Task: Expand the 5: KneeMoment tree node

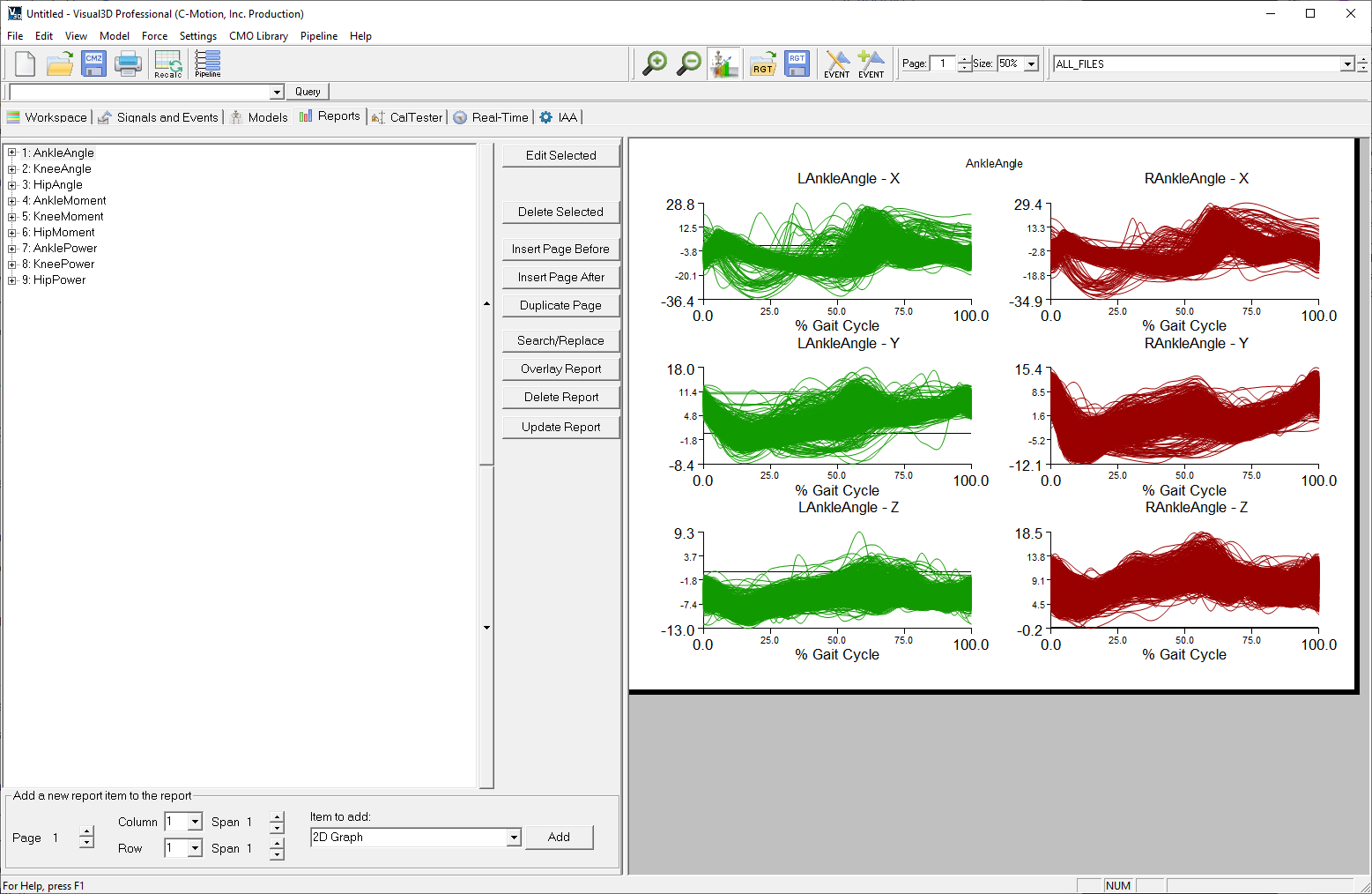Action: [x=12, y=216]
